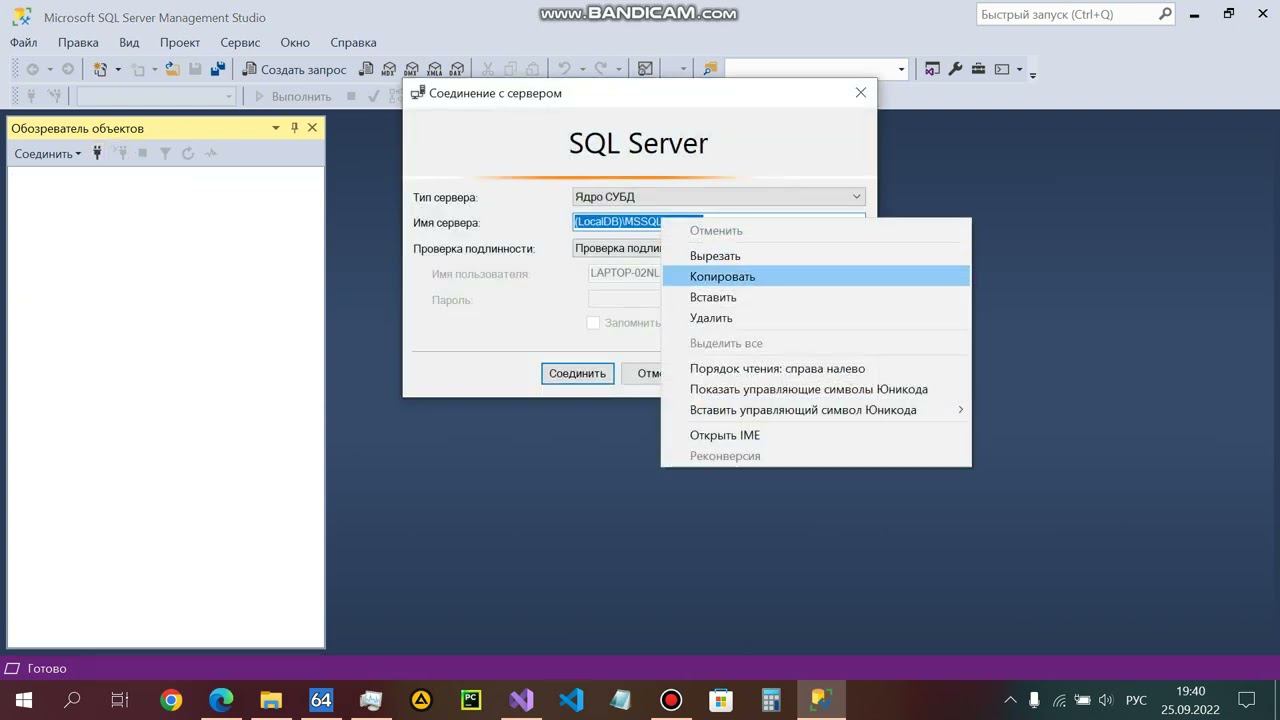Choose Копировать in the context menu

(816, 276)
